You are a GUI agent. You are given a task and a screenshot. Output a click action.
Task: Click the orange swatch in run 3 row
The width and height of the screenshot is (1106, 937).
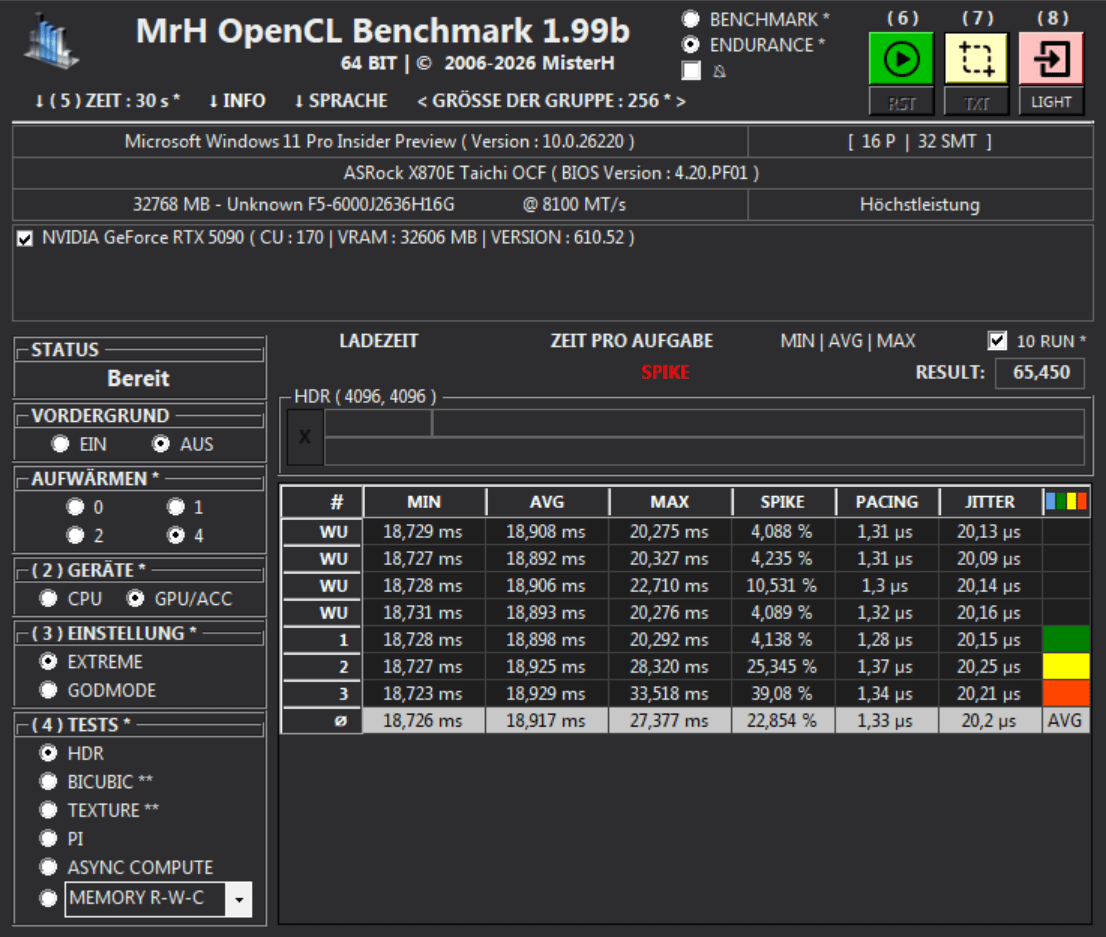pos(1066,693)
